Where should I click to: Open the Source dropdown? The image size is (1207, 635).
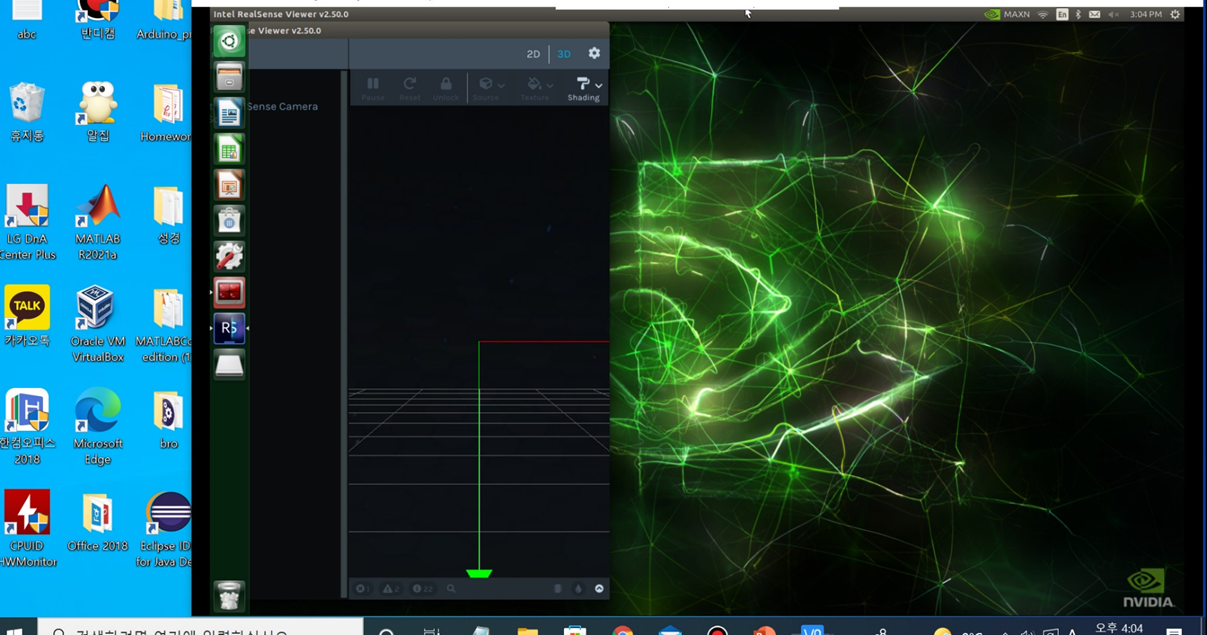487,88
